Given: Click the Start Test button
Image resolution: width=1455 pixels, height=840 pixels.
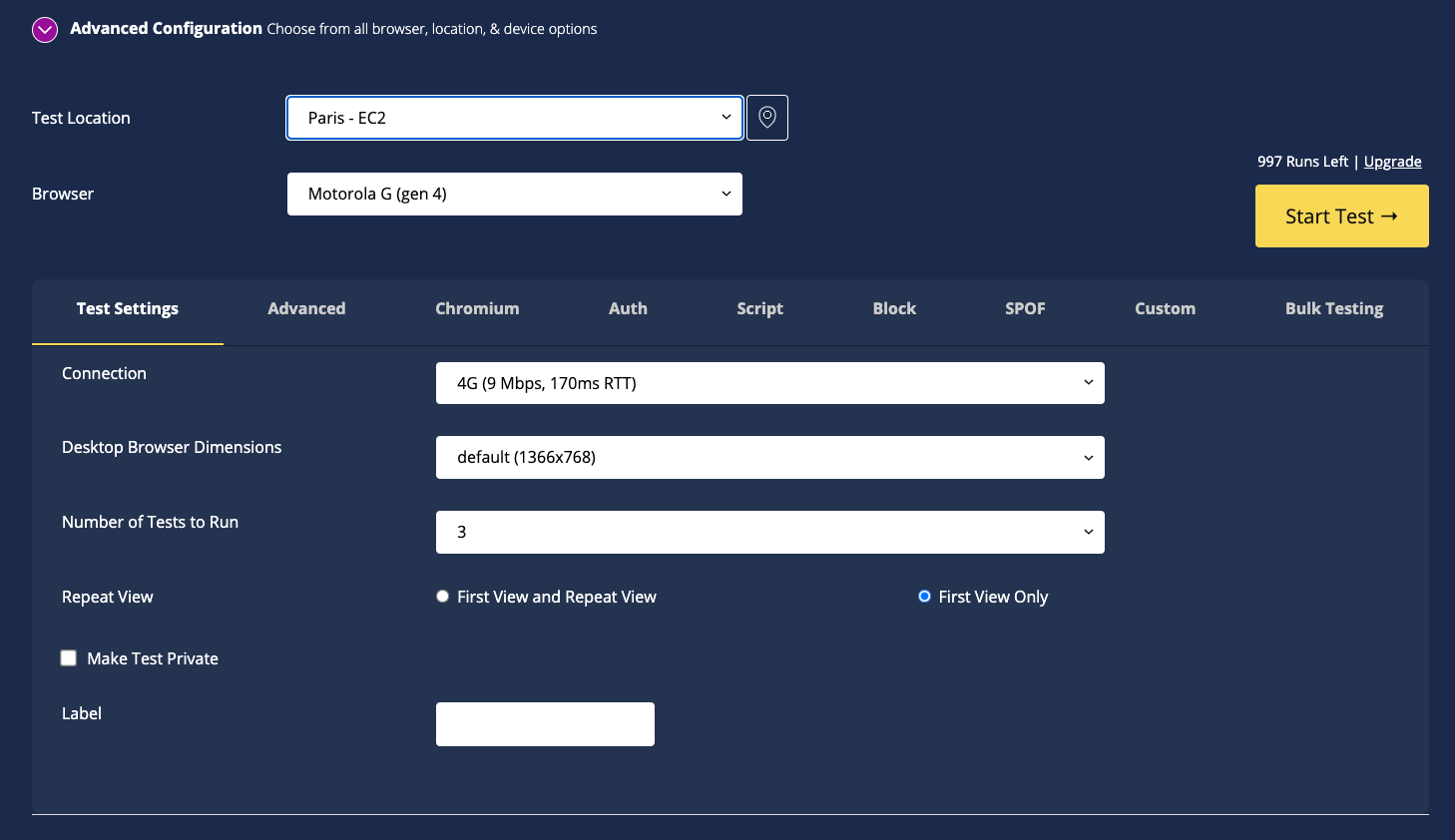Looking at the screenshot, I should click(x=1341, y=215).
